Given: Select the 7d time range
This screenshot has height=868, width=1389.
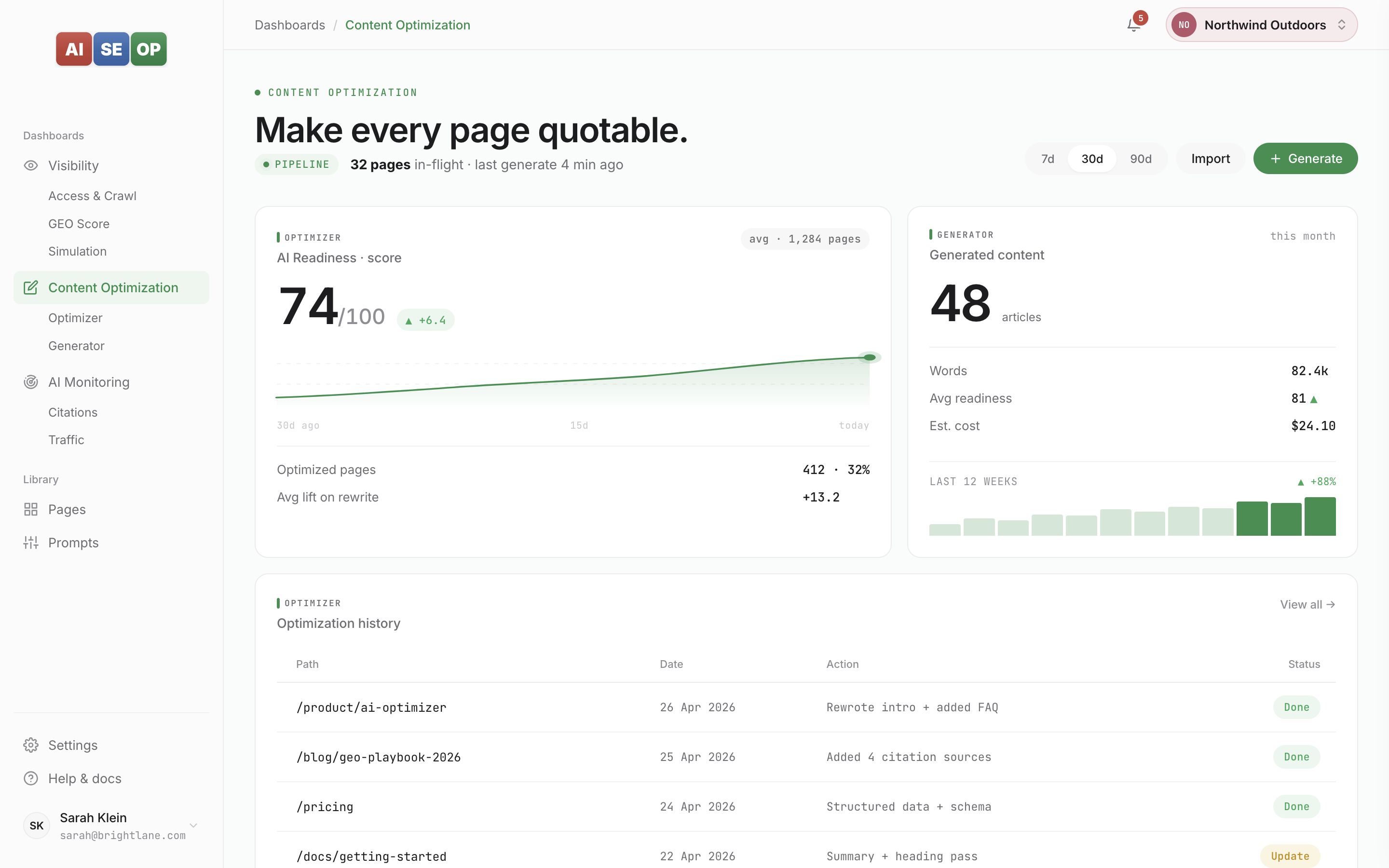Looking at the screenshot, I should (x=1048, y=159).
